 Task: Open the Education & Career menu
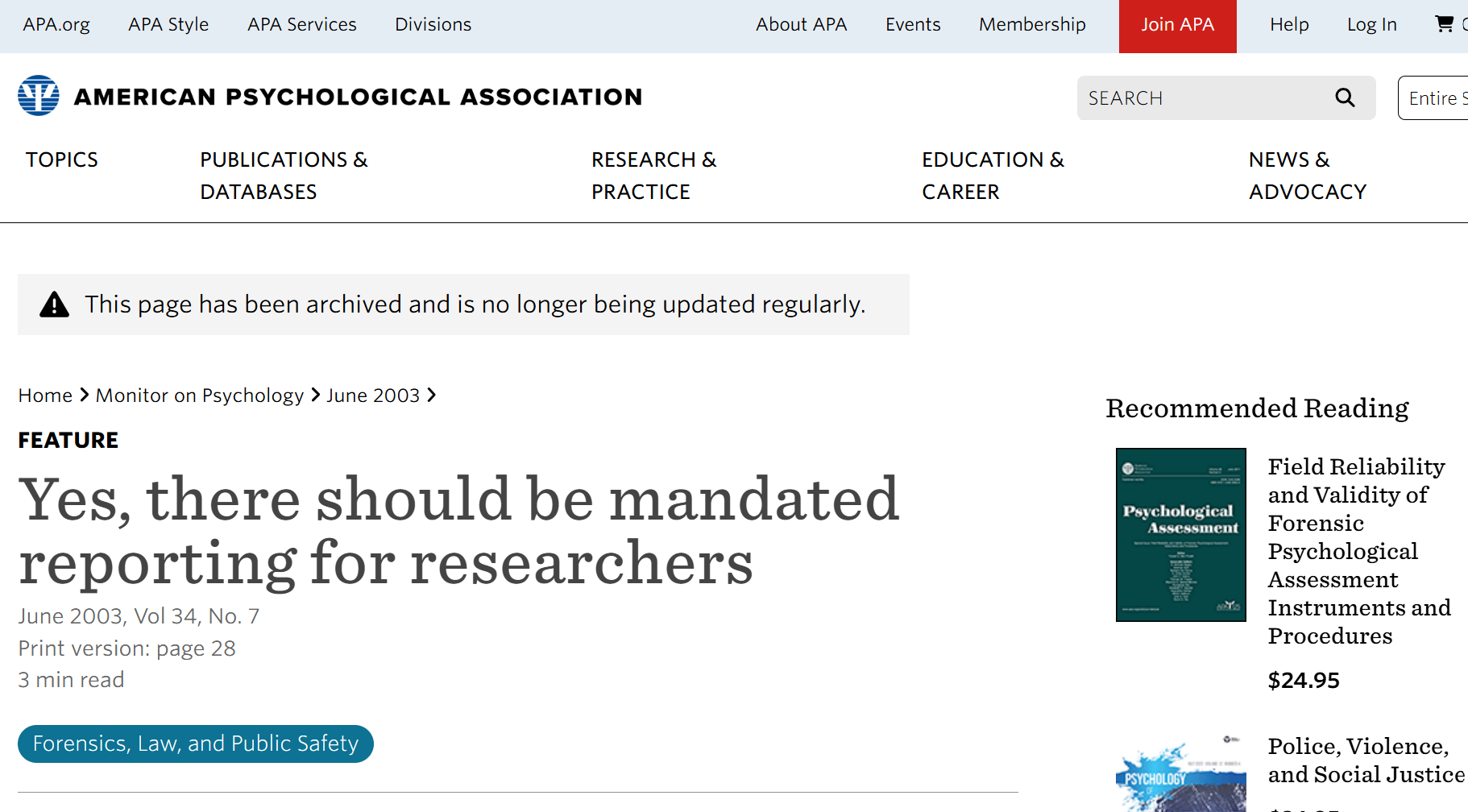pyautogui.click(x=993, y=176)
